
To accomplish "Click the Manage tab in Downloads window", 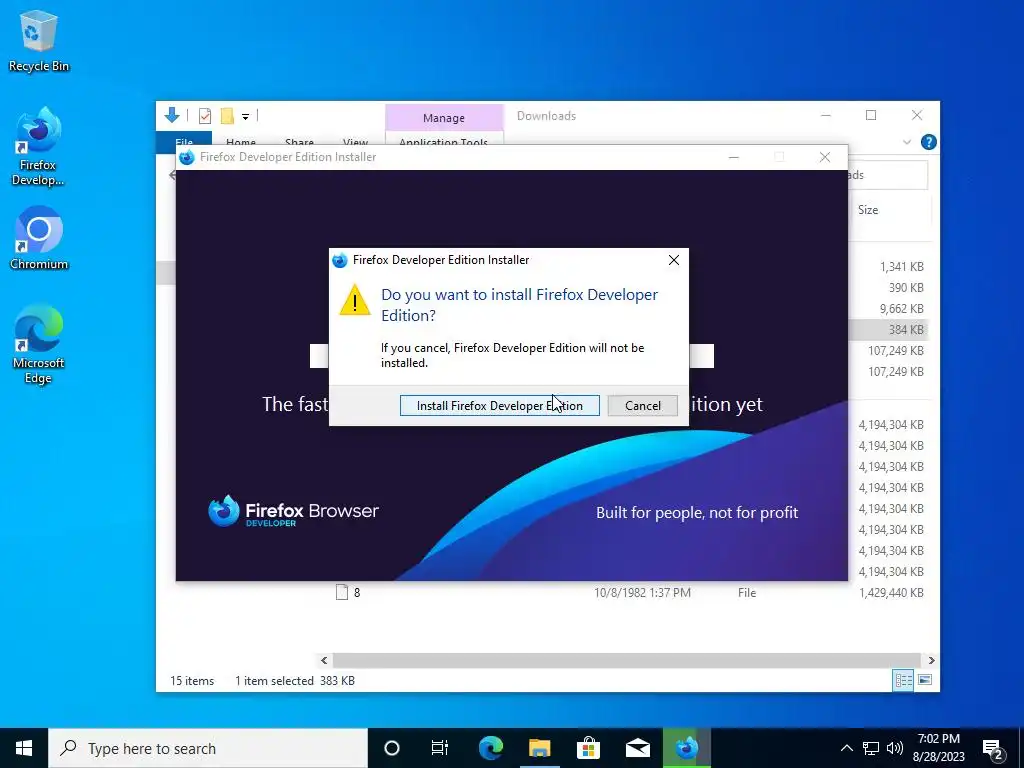I will (x=444, y=118).
